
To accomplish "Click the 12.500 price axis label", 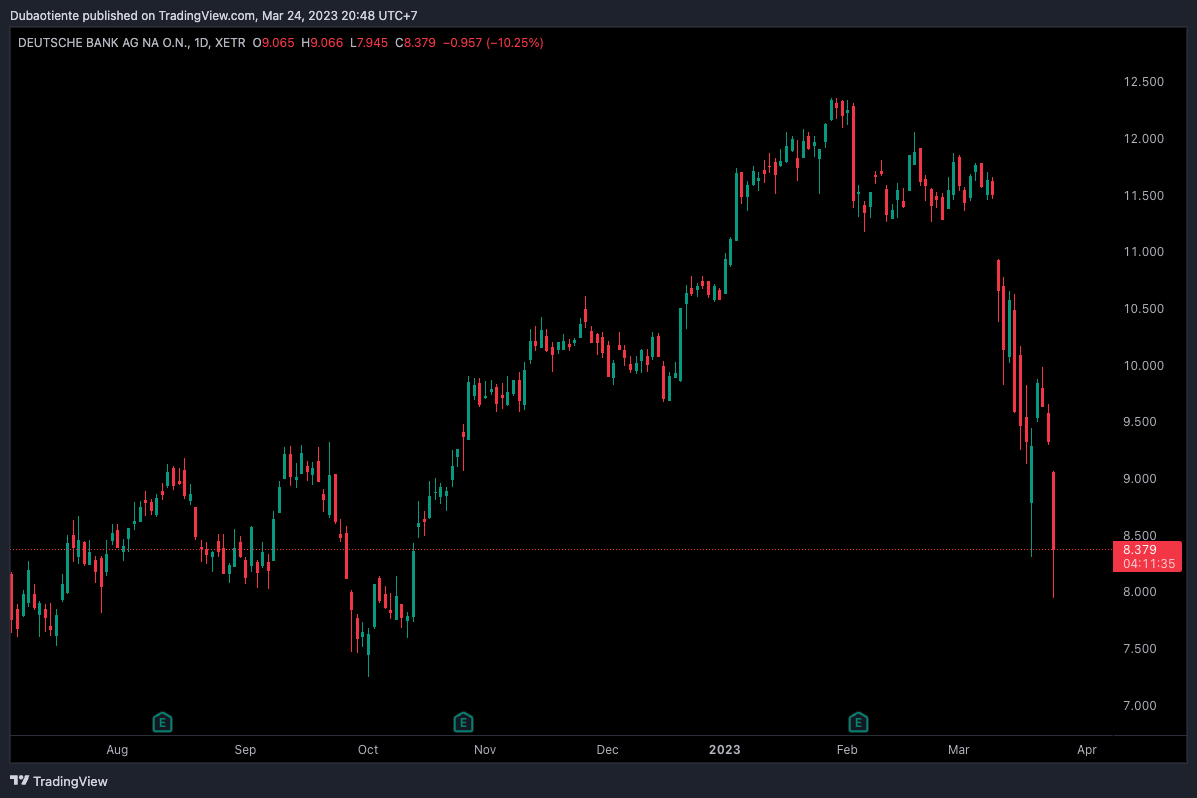I will [1144, 82].
